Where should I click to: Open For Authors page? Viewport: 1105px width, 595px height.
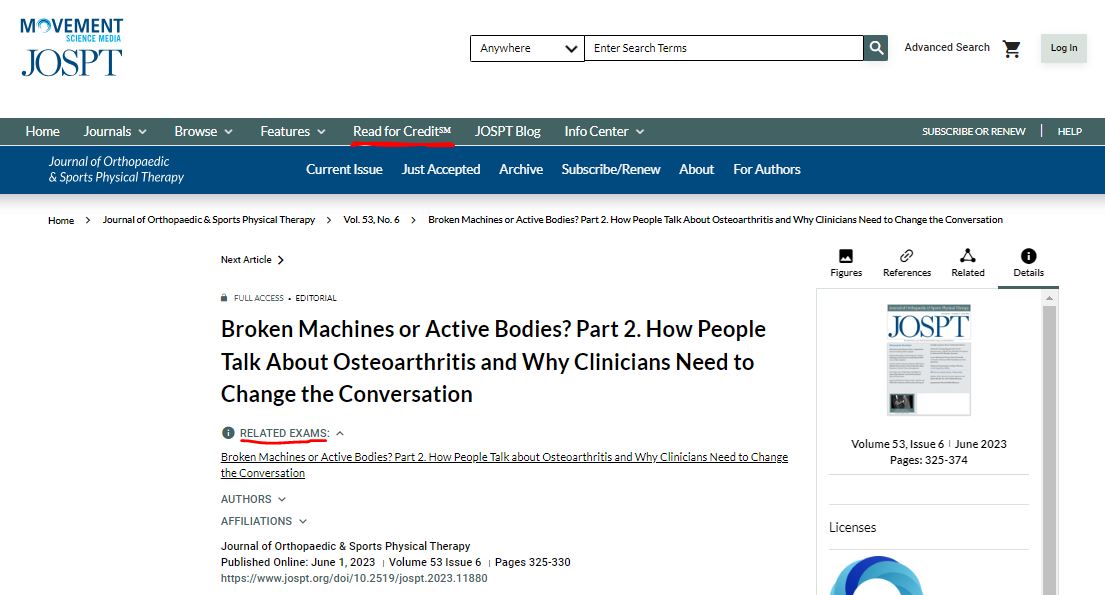coord(767,169)
